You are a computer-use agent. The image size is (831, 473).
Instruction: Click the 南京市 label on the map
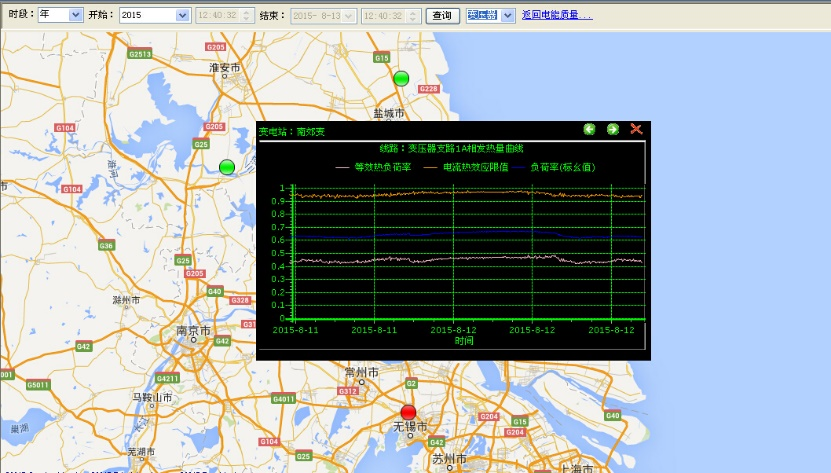(193, 331)
